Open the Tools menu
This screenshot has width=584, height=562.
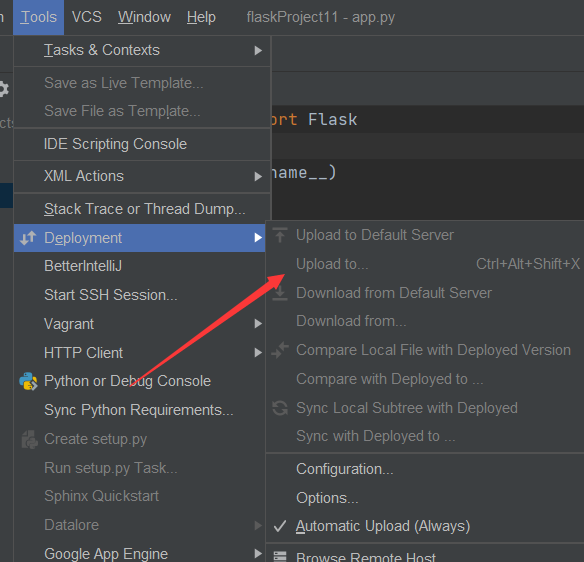click(38, 17)
